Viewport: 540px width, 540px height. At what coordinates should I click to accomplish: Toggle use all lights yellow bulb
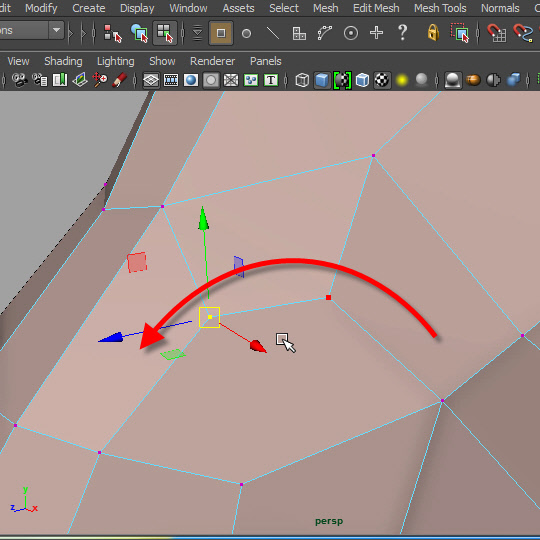coord(402,81)
